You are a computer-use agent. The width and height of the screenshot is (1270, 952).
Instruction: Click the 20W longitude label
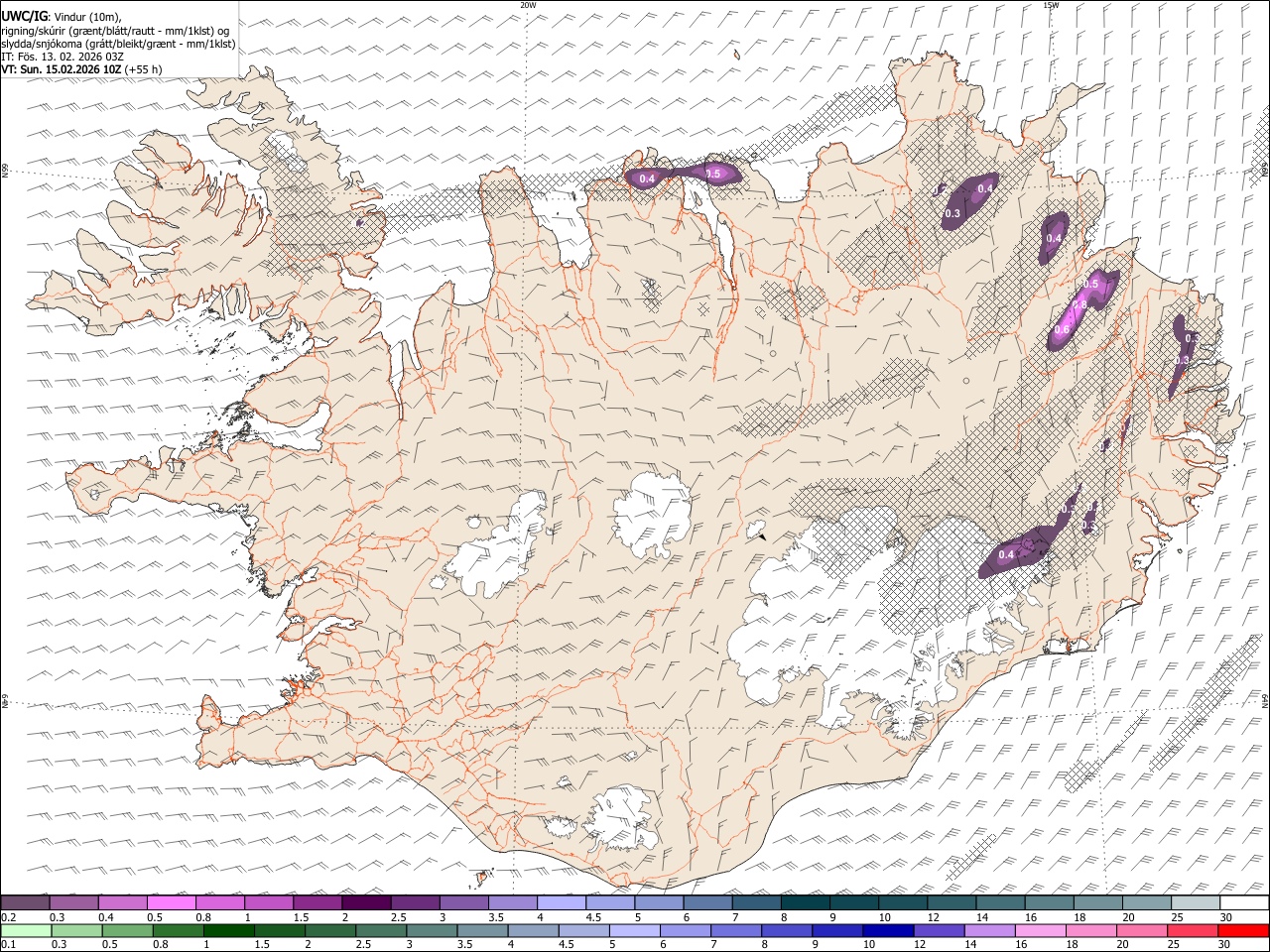click(x=528, y=5)
